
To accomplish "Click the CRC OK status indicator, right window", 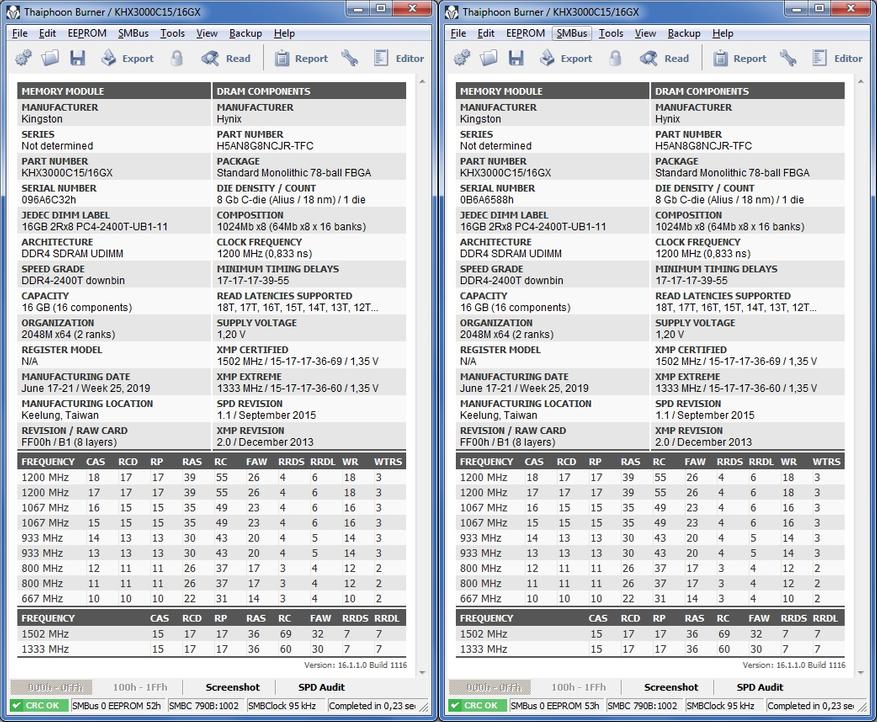I will click(x=478, y=706).
